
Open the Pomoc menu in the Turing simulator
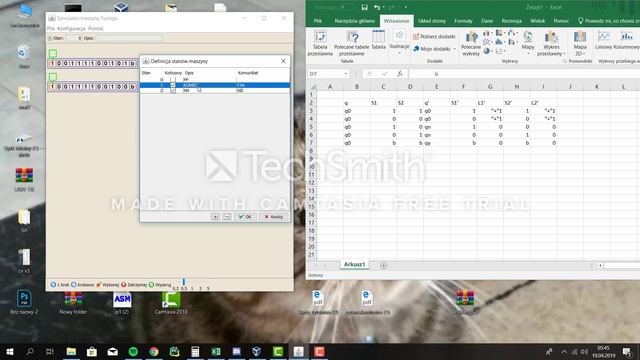click(x=96, y=29)
